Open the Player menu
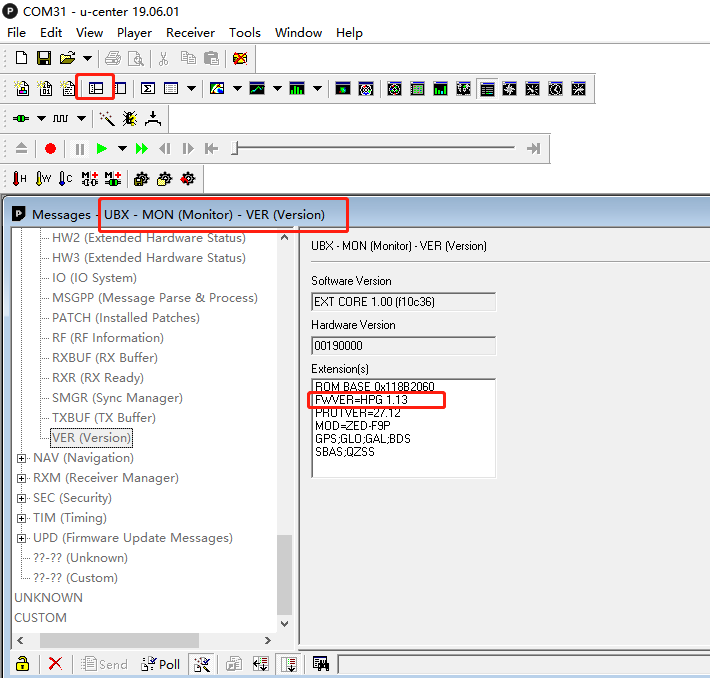 (x=134, y=33)
